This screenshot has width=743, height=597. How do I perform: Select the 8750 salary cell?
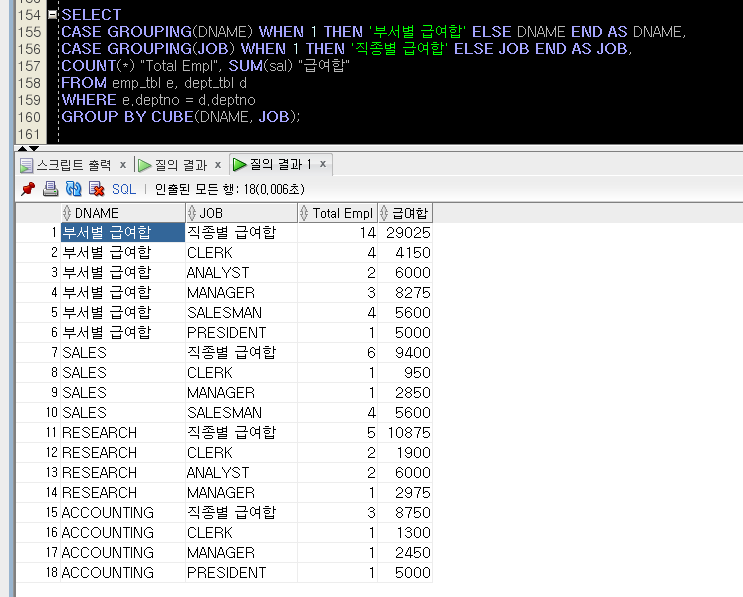click(x=406, y=513)
